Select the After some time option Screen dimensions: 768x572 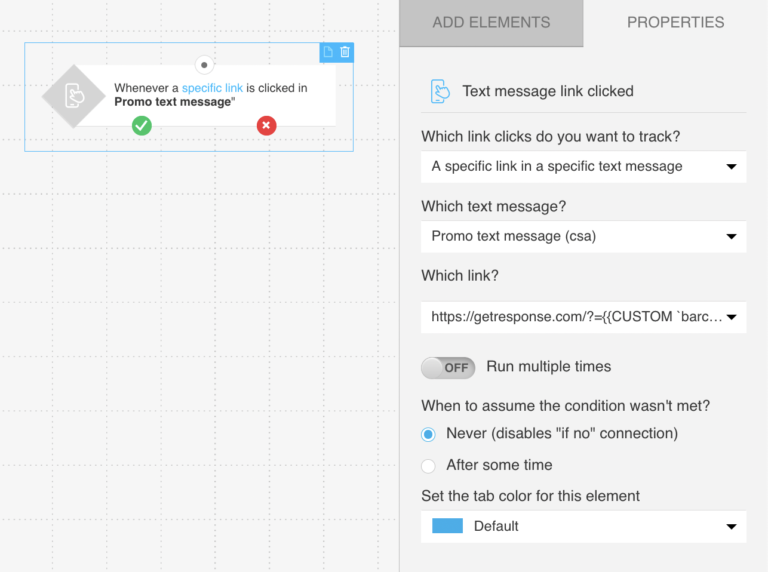pyautogui.click(x=429, y=465)
